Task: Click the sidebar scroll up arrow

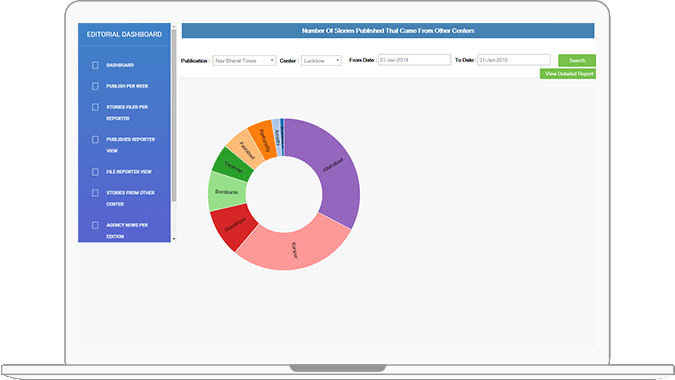Action: (174, 27)
